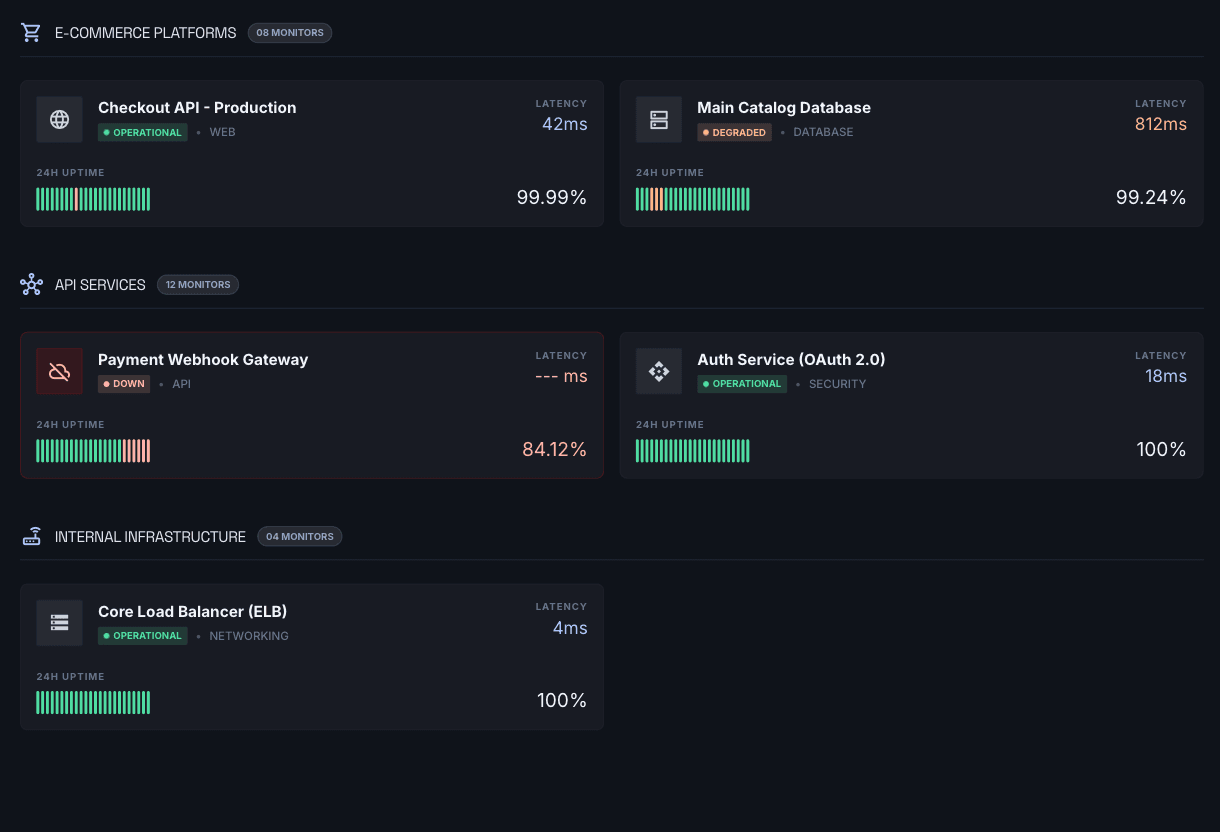The height and width of the screenshot is (832, 1220).
Task: Click the globe icon on Checkout API card
Action: click(x=59, y=120)
